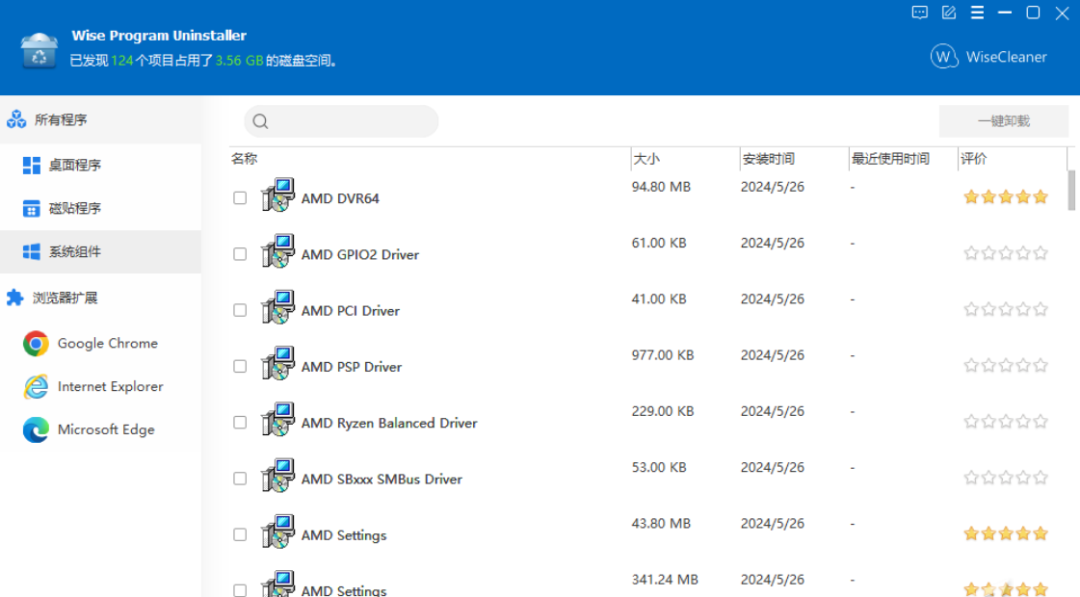
Task: Click the Wise Program Uninstaller trash logo
Action: point(39,50)
